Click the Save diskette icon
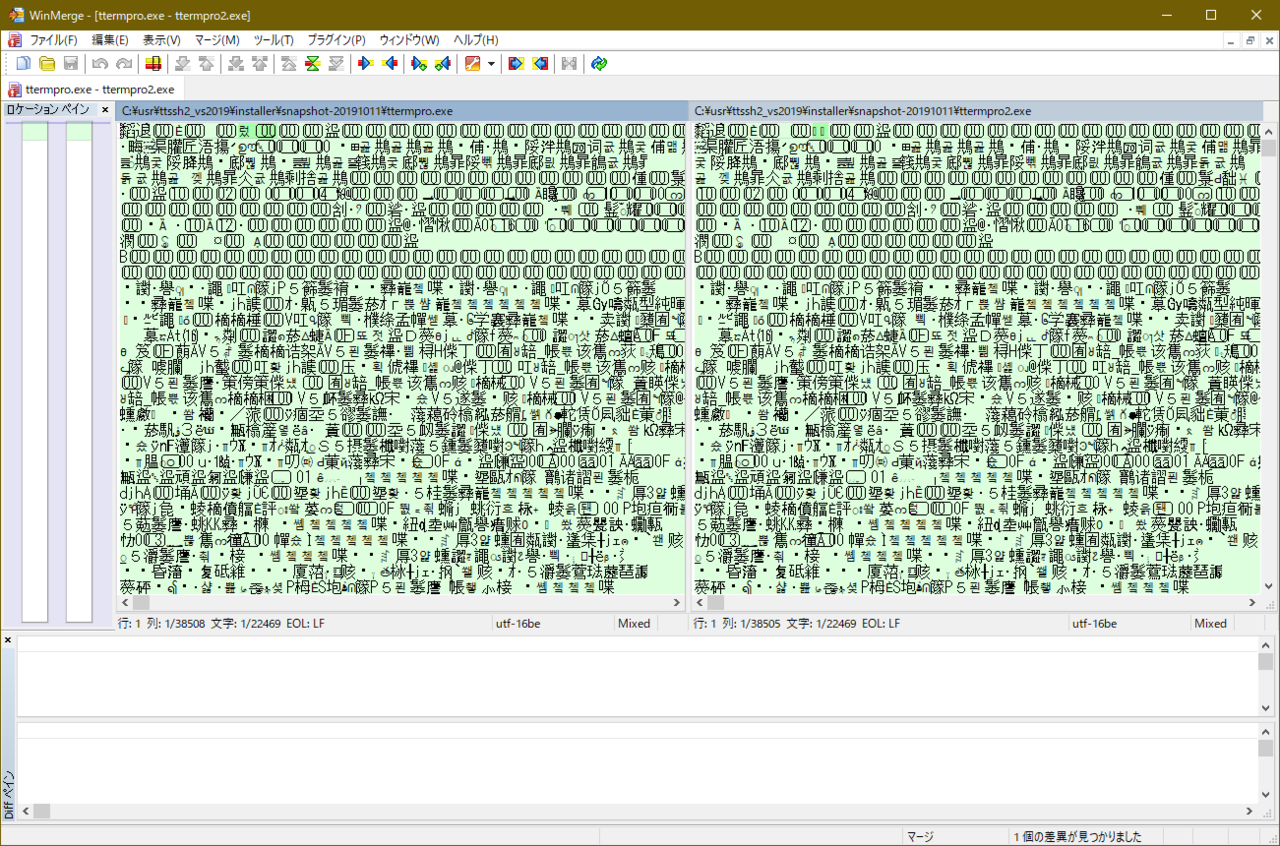1280x846 pixels. coord(71,64)
